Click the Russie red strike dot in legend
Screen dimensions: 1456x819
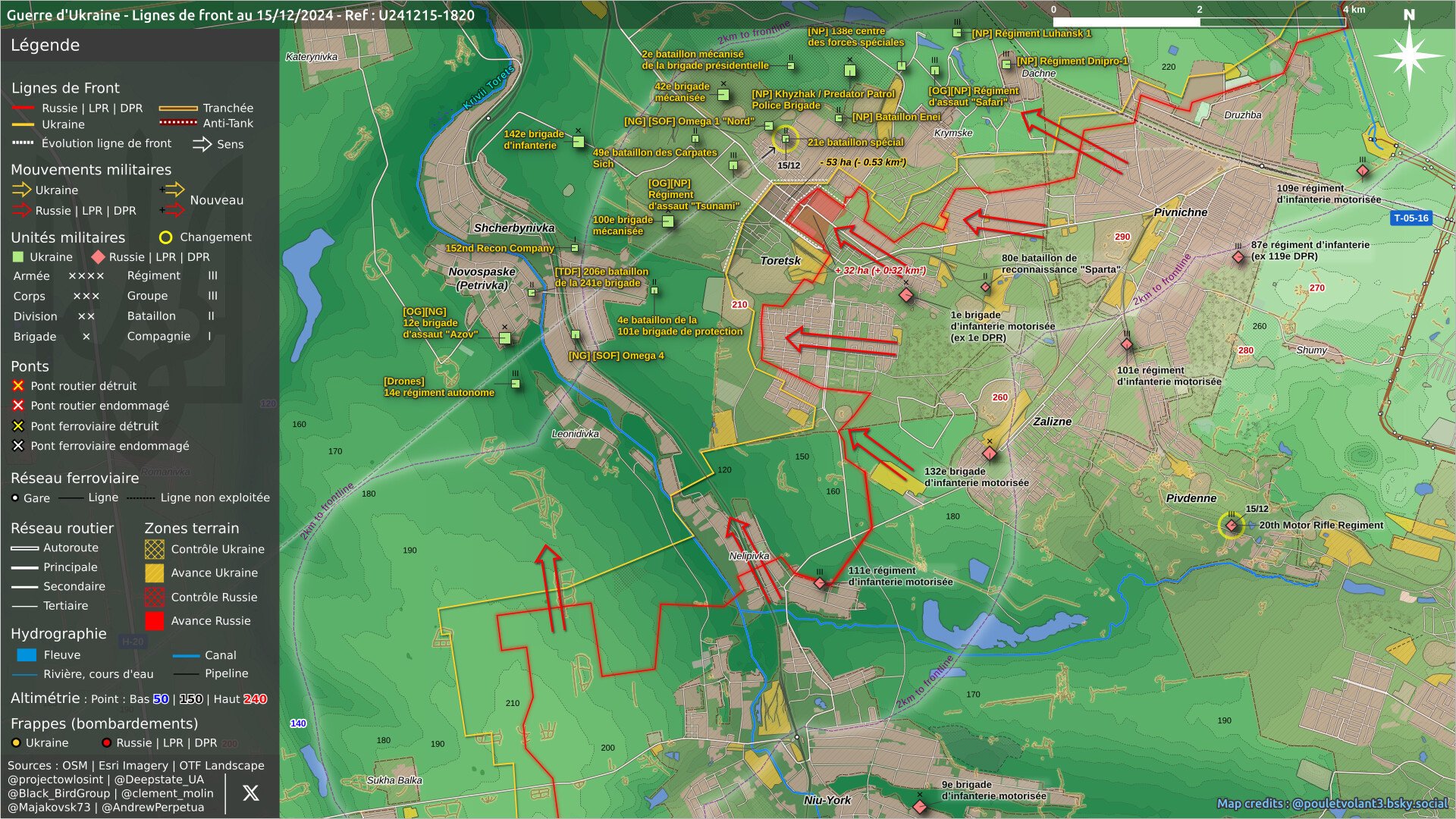(x=106, y=743)
